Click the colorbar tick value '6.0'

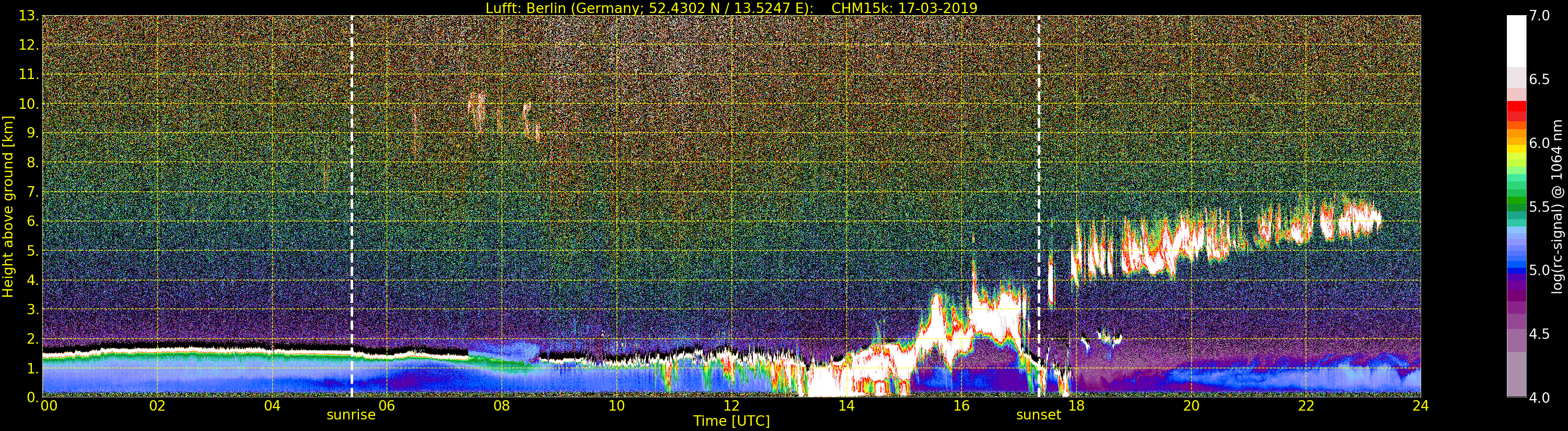tap(1539, 143)
